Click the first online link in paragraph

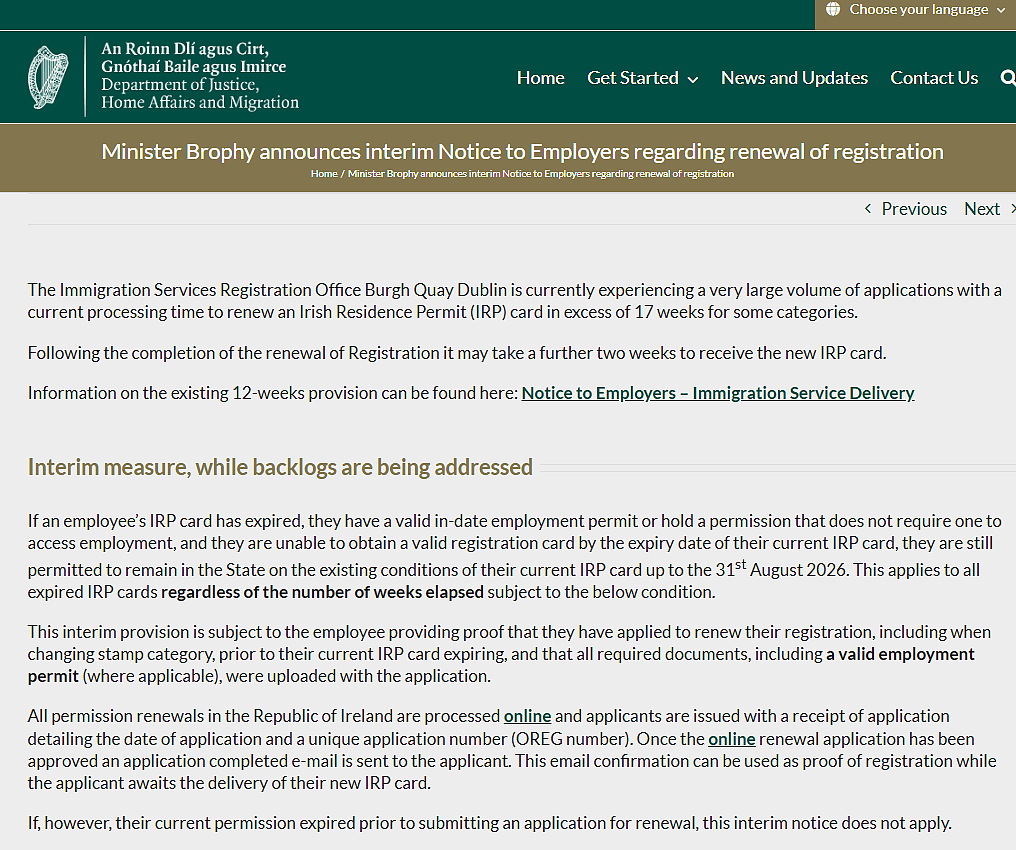click(x=527, y=716)
